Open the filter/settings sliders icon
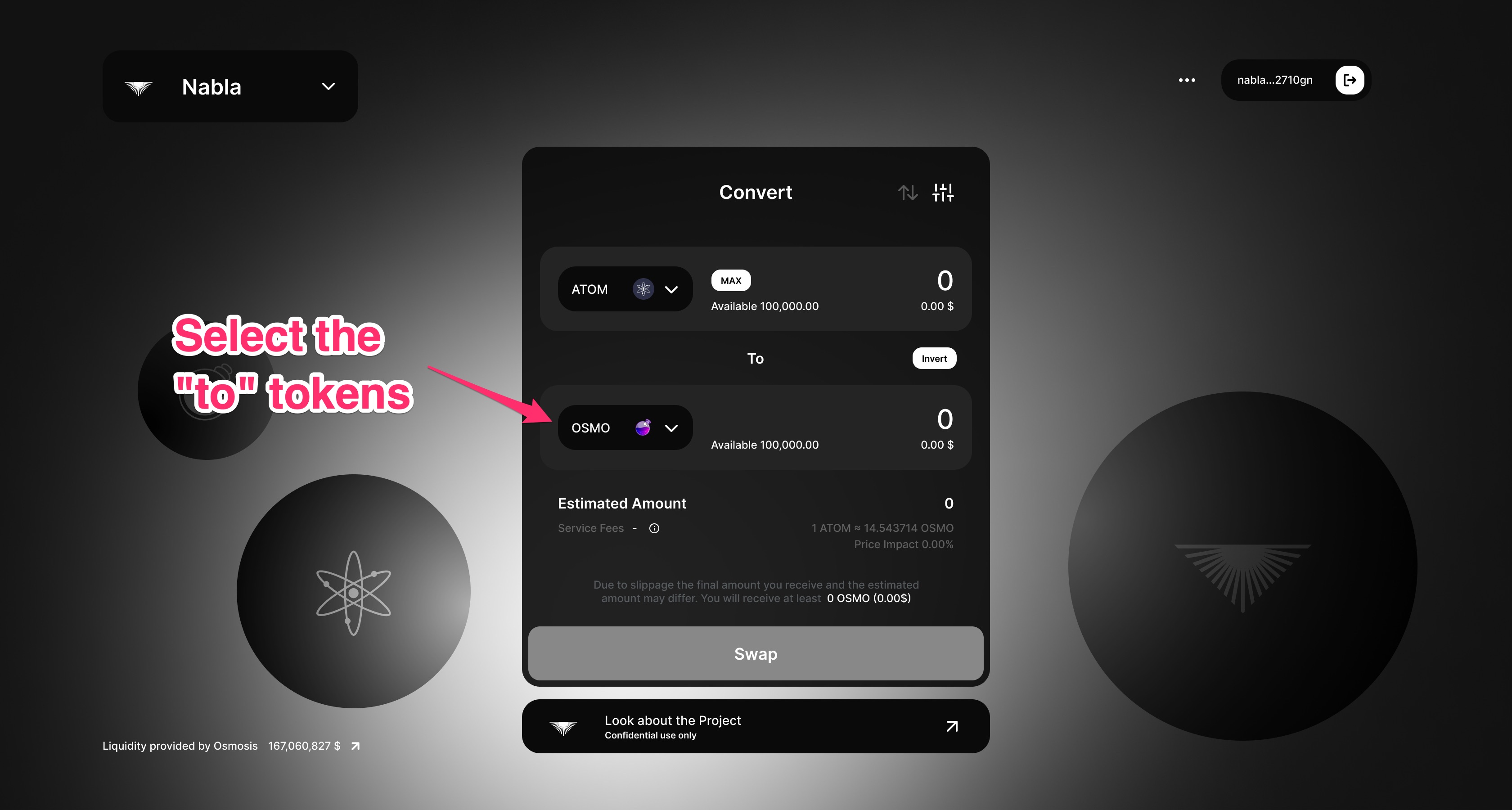Viewport: 1512px width, 810px height. [944, 192]
